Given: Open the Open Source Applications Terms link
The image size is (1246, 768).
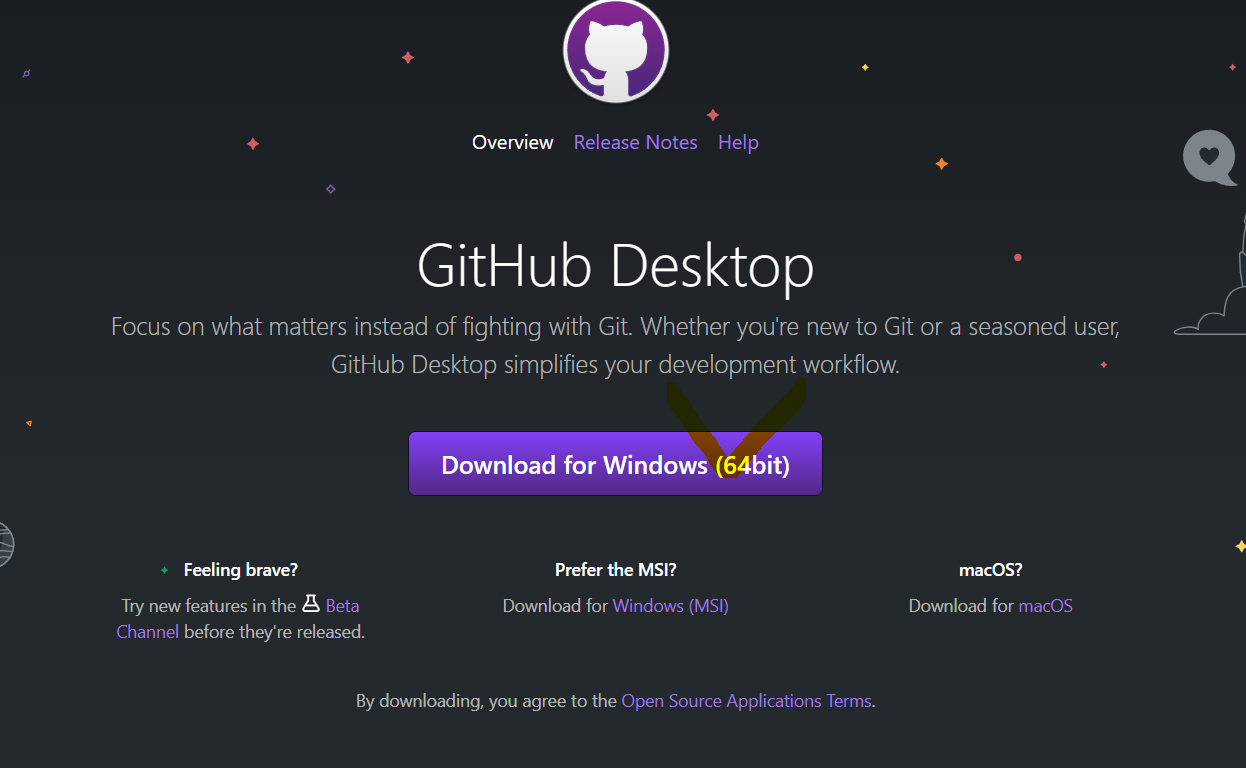Looking at the screenshot, I should tap(747, 701).
